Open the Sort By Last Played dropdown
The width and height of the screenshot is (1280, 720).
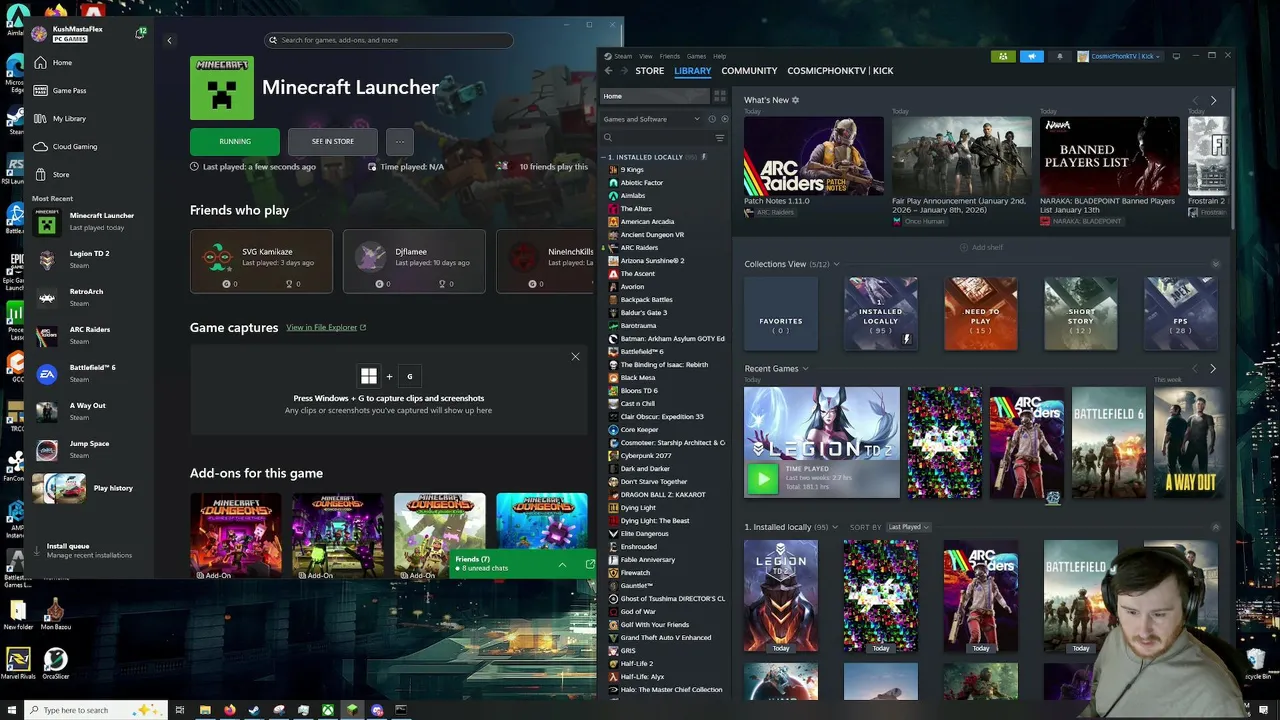point(908,527)
